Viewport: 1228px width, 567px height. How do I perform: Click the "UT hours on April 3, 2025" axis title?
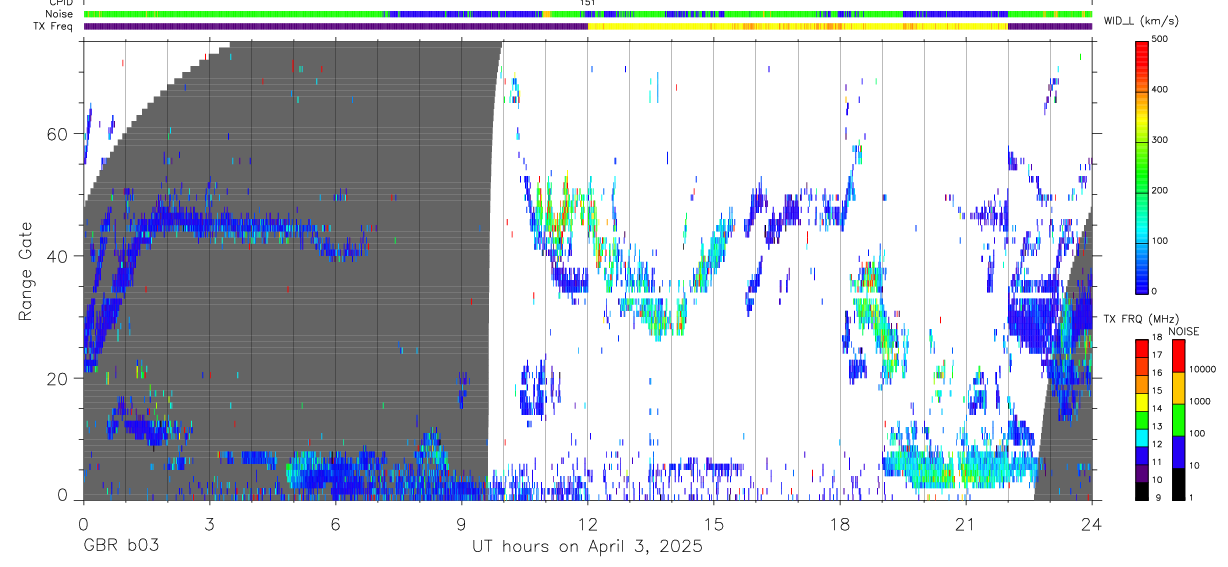[x=587, y=547]
